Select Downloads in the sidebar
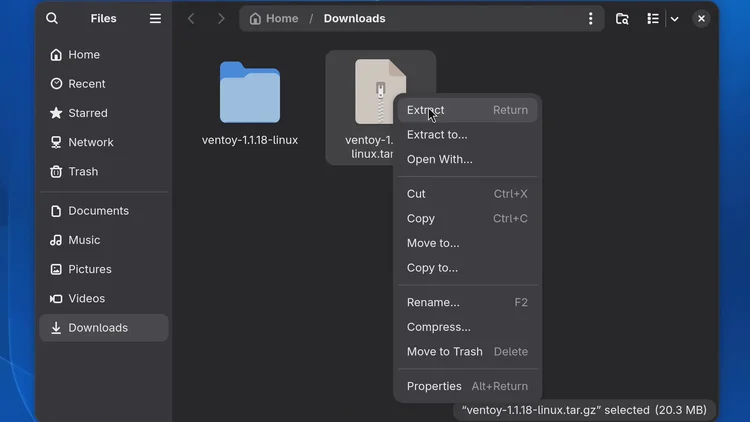 104,328
